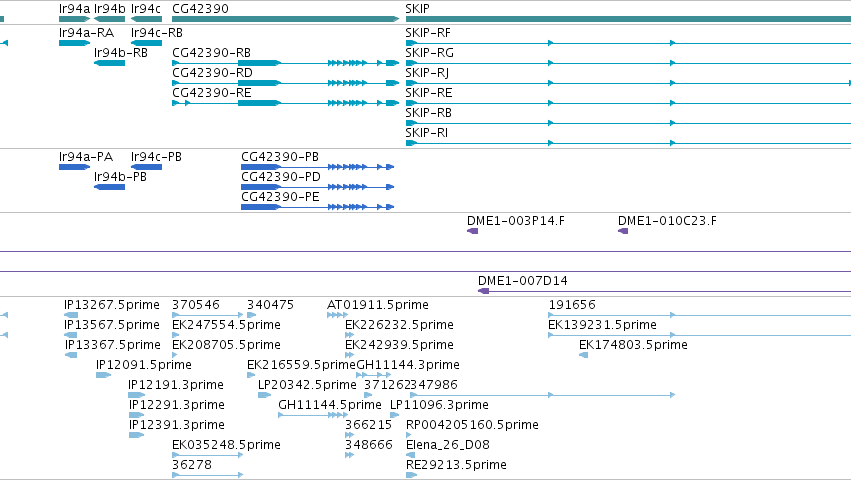Select transcript Ir94c-RB

coord(146,43)
